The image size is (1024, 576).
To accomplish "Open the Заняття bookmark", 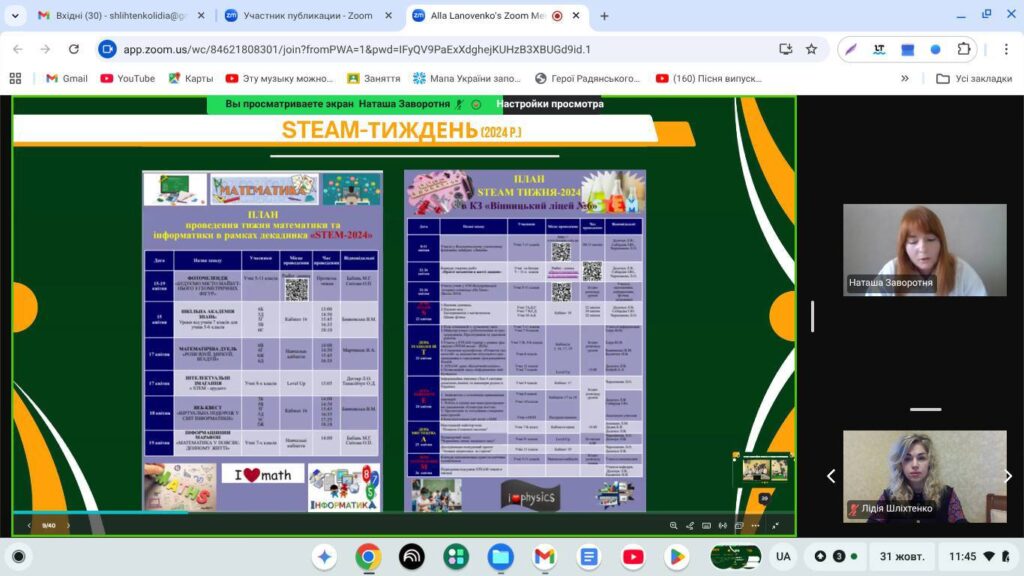I will (x=373, y=78).
